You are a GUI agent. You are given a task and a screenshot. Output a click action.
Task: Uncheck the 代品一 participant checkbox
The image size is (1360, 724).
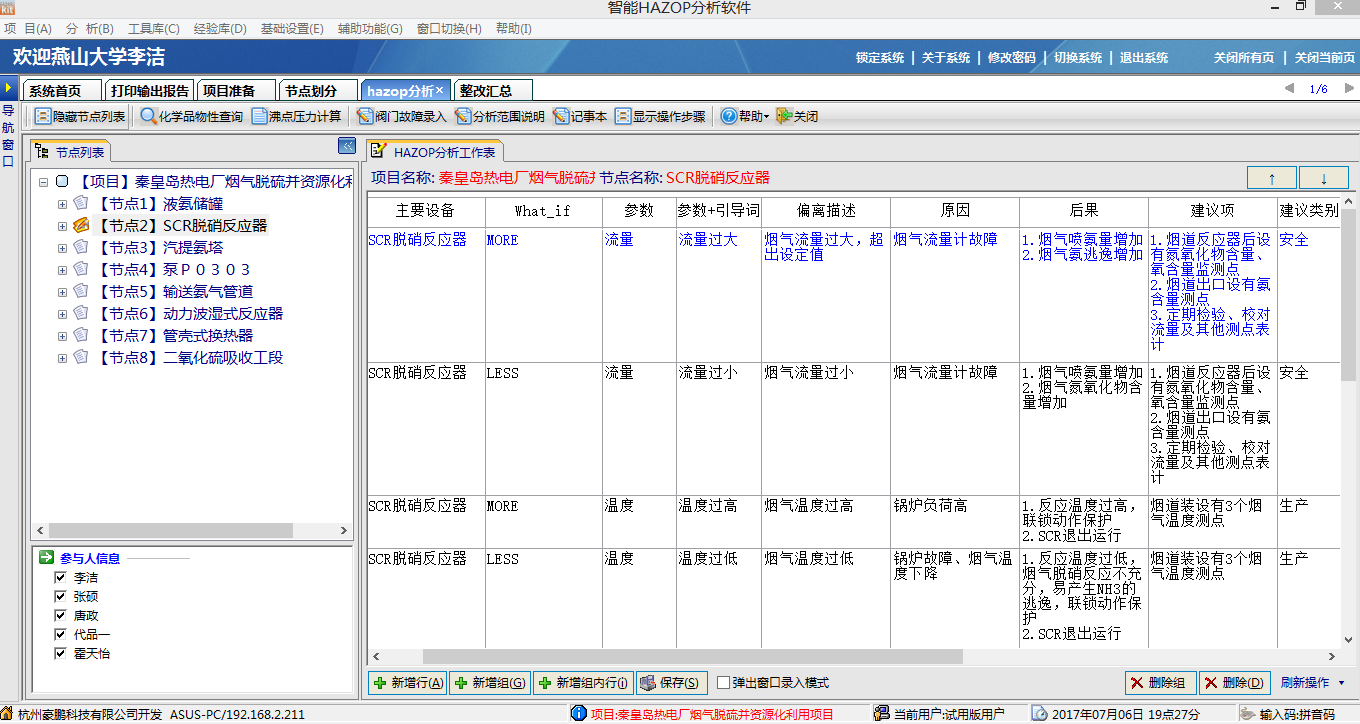click(60, 635)
